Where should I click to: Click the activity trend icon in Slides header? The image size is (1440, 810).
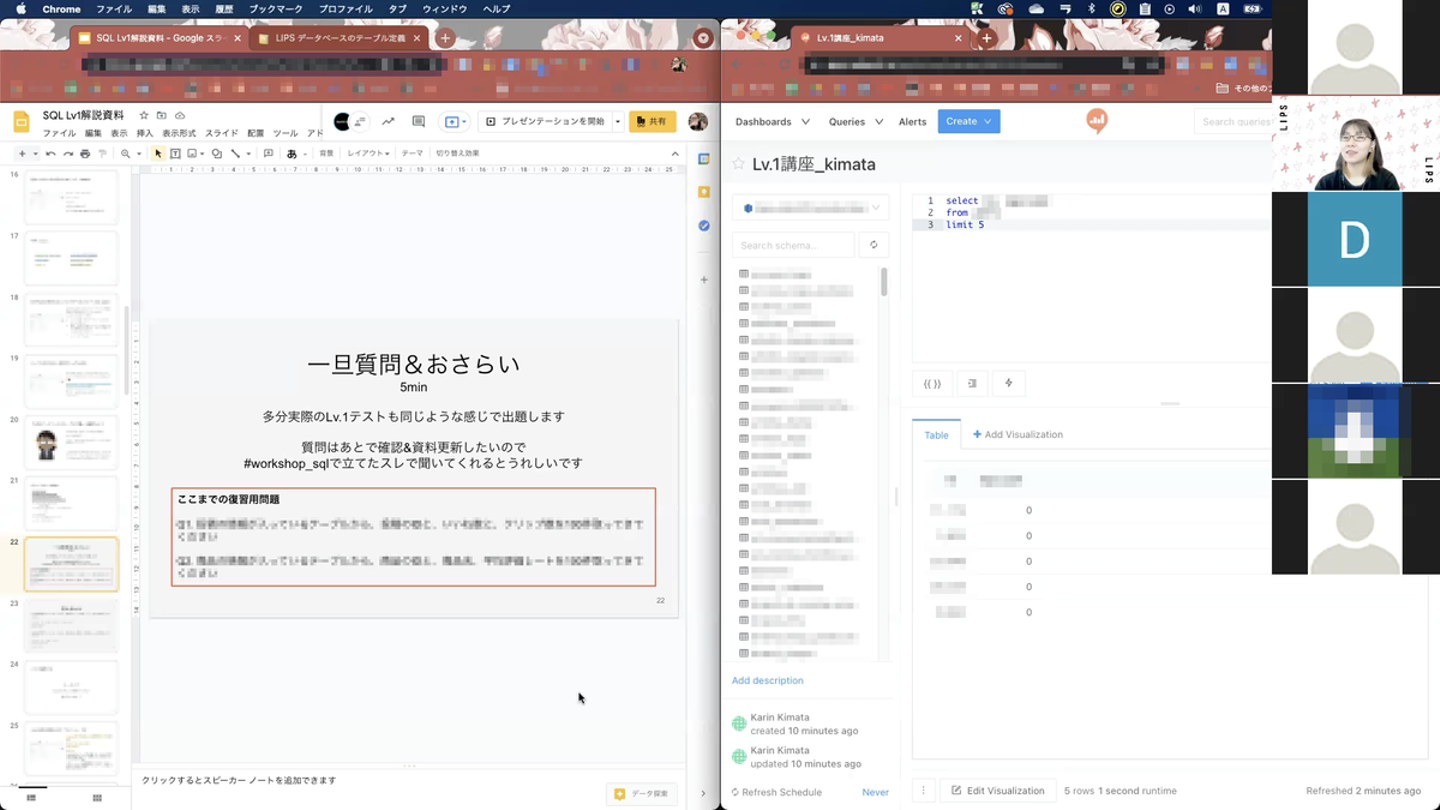coord(388,122)
